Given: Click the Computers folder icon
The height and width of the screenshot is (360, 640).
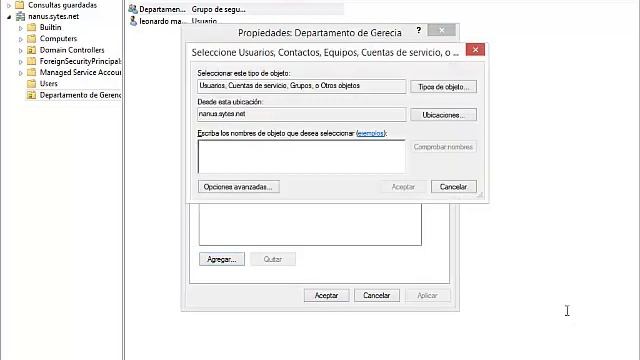Looking at the screenshot, I should point(31,38).
